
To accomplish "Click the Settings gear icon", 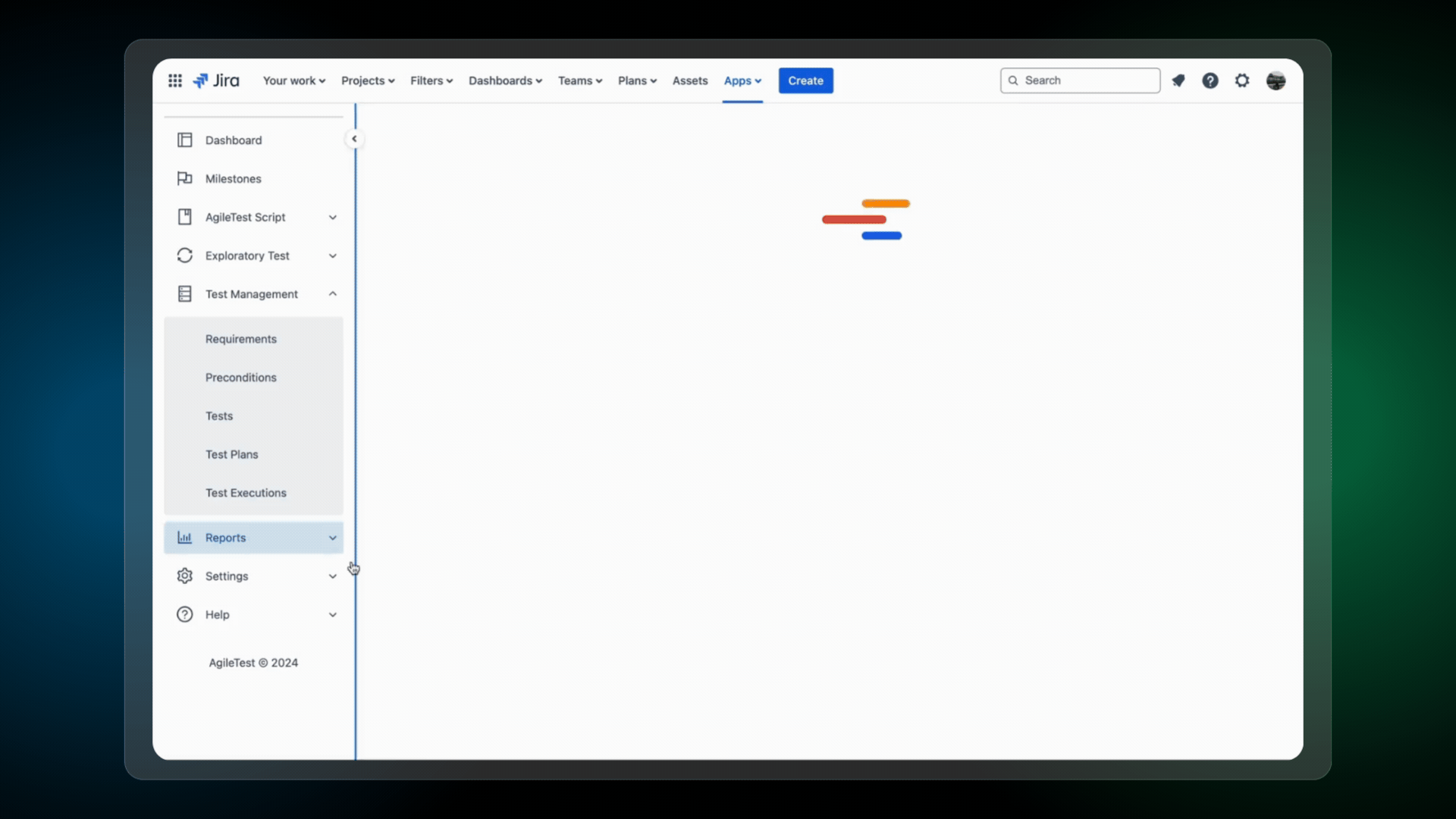I will coord(184,576).
